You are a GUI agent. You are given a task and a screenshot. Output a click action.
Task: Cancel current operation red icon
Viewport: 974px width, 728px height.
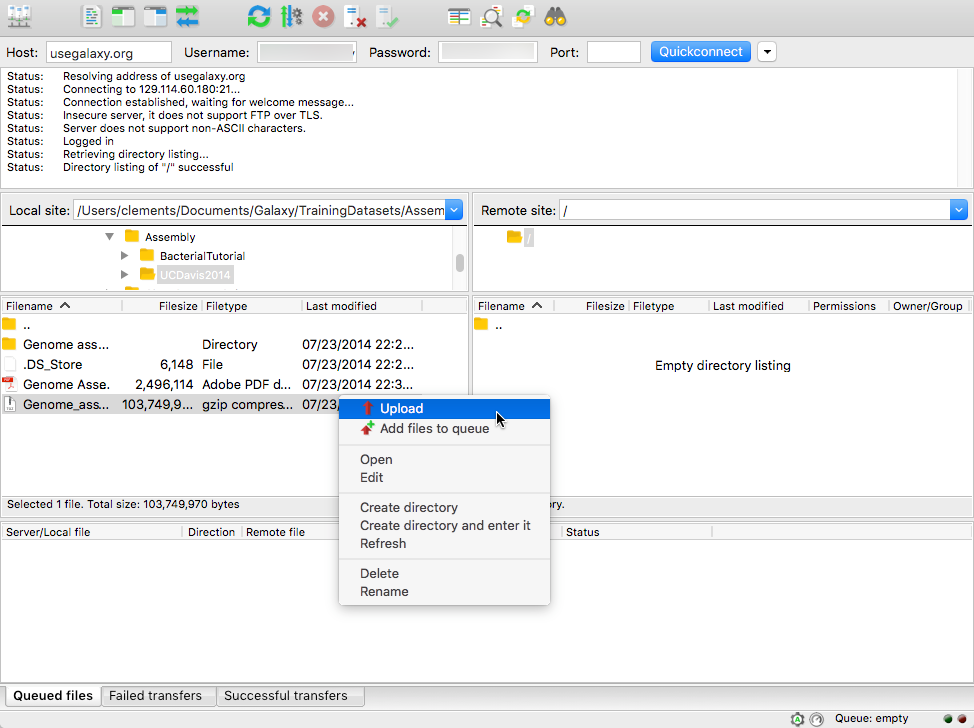pos(323,17)
